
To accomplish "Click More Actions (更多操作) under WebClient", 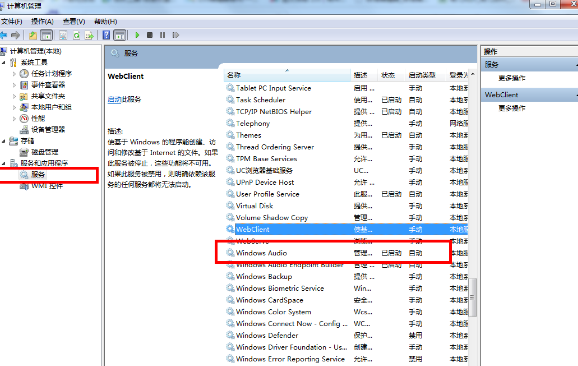I will 512,108.
